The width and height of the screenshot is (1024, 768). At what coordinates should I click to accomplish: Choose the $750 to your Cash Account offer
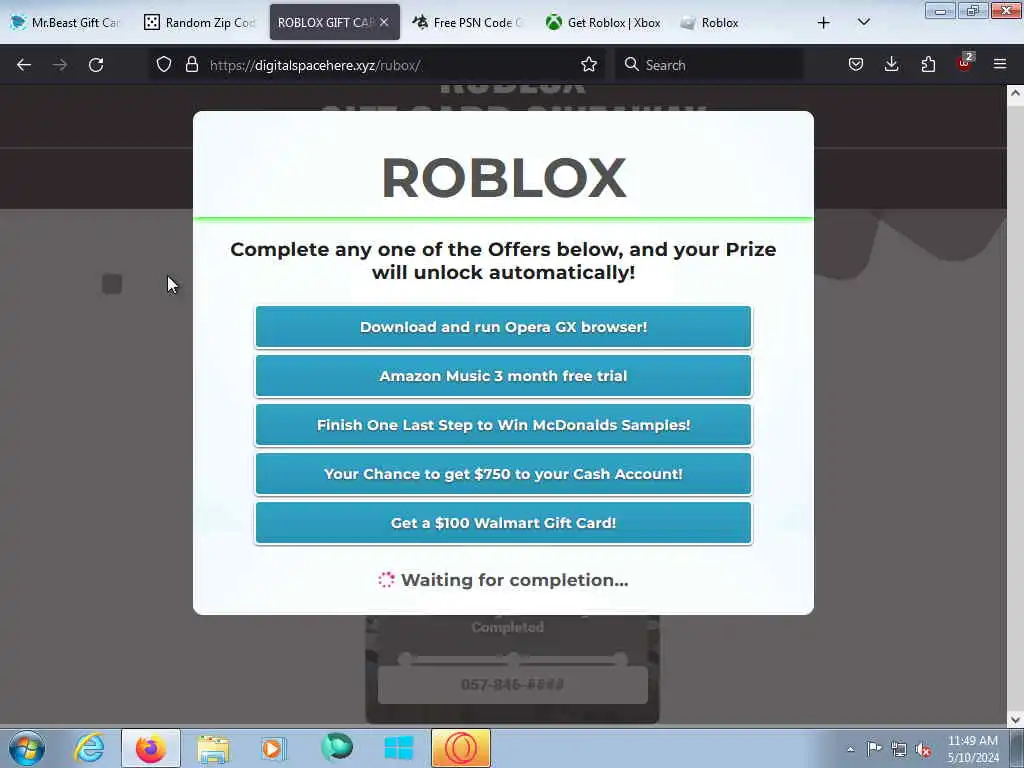tap(503, 473)
